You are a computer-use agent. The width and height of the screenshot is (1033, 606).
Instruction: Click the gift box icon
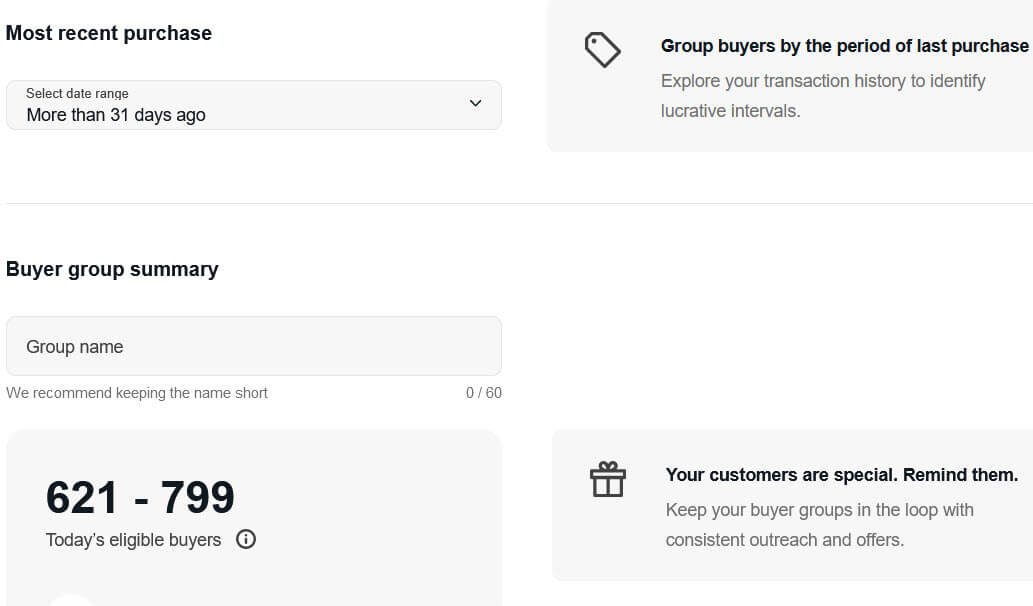pyautogui.click(x=607, y=480)
